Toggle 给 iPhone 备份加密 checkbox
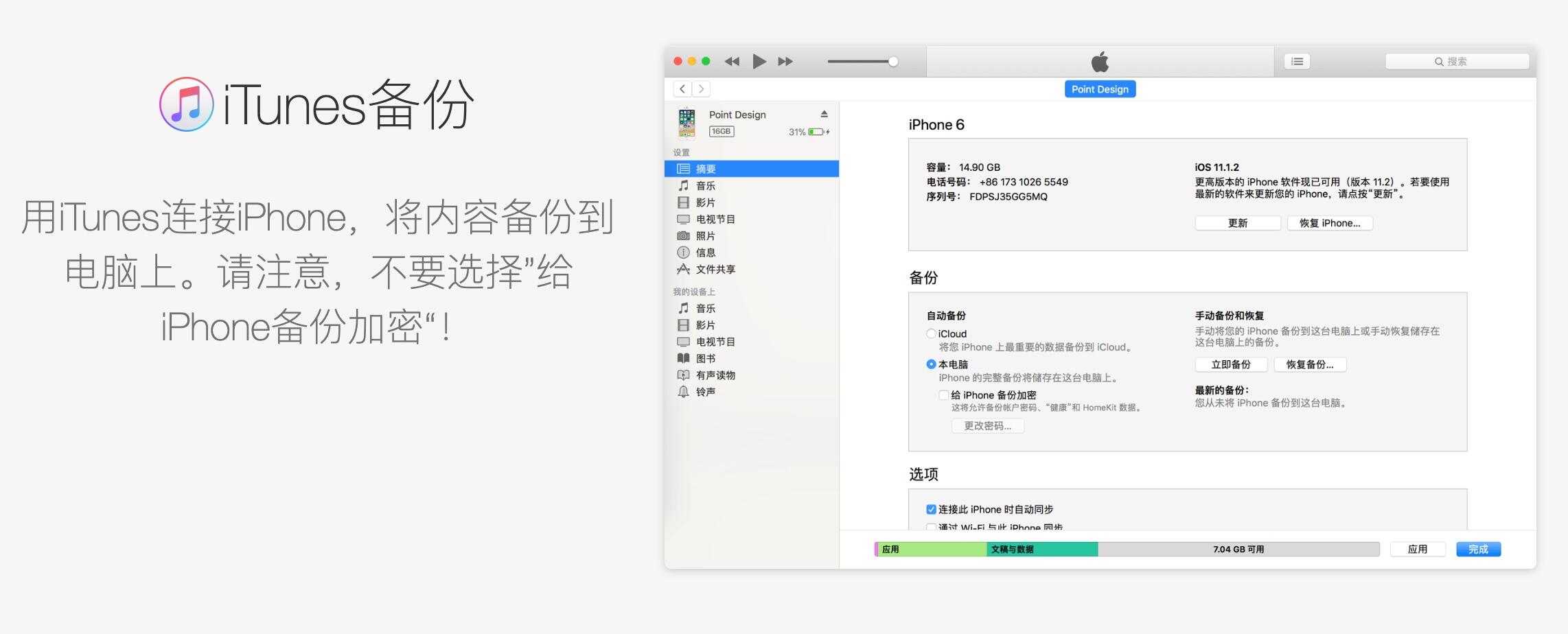This screenshot has height=634, width=1568. pos(944,395)
